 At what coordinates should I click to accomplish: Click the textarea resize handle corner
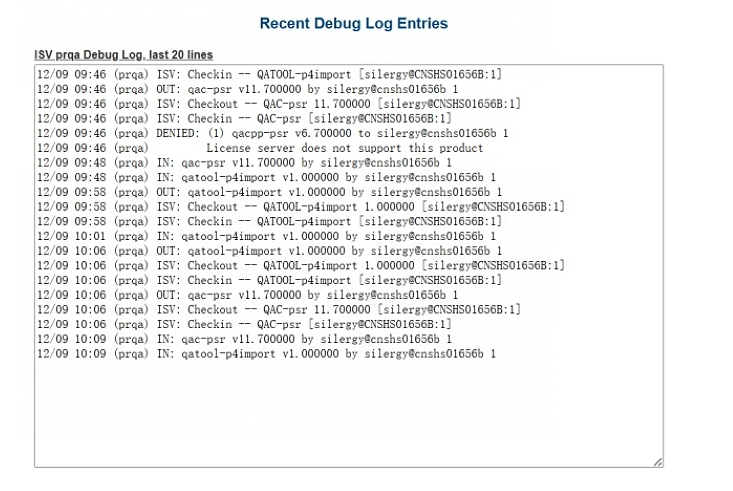[x=657, y=461]
